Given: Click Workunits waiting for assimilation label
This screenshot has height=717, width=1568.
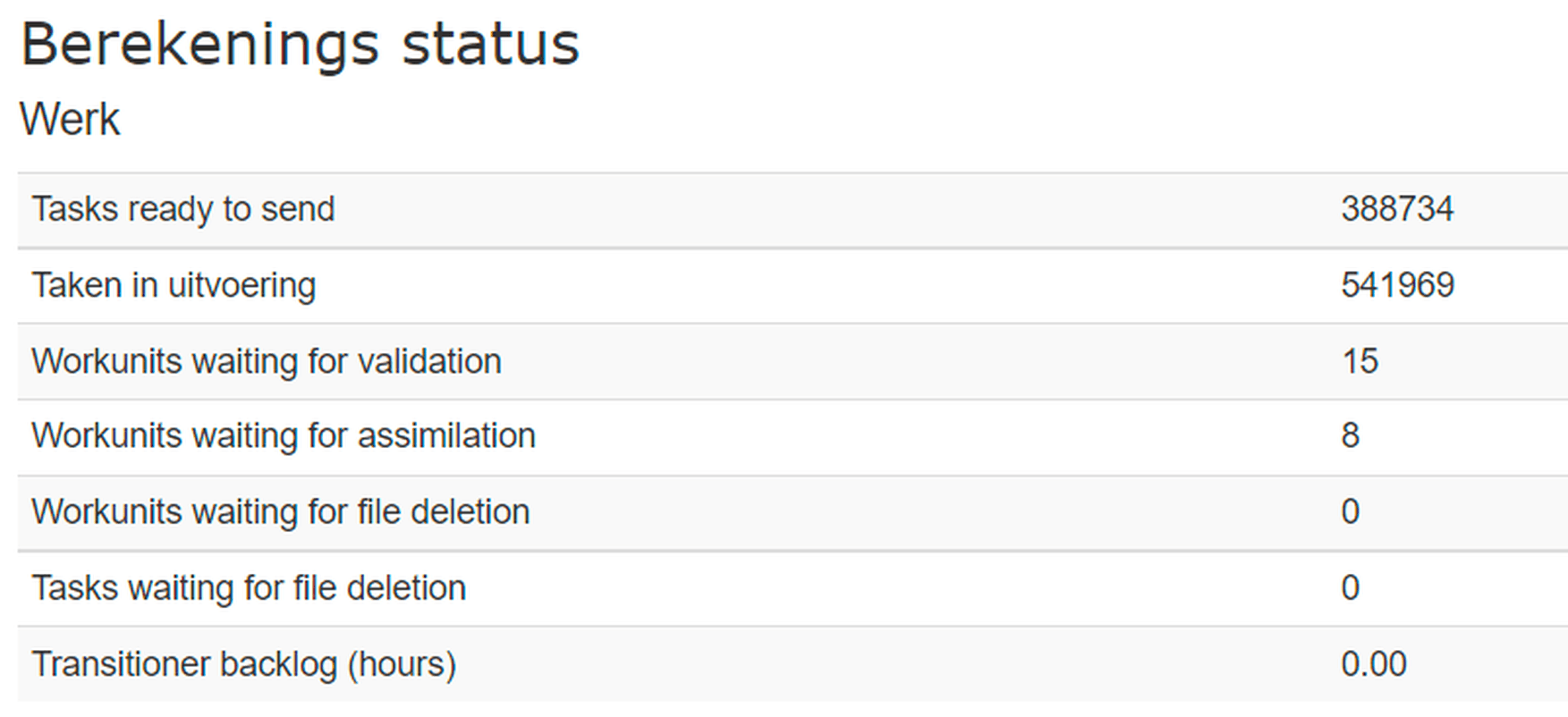Looking at the screenshot, I should point(284,436).
